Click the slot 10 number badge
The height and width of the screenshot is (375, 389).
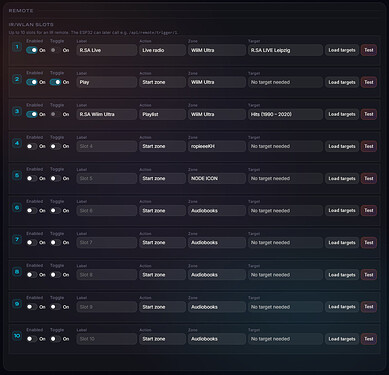tap(17, 336)
